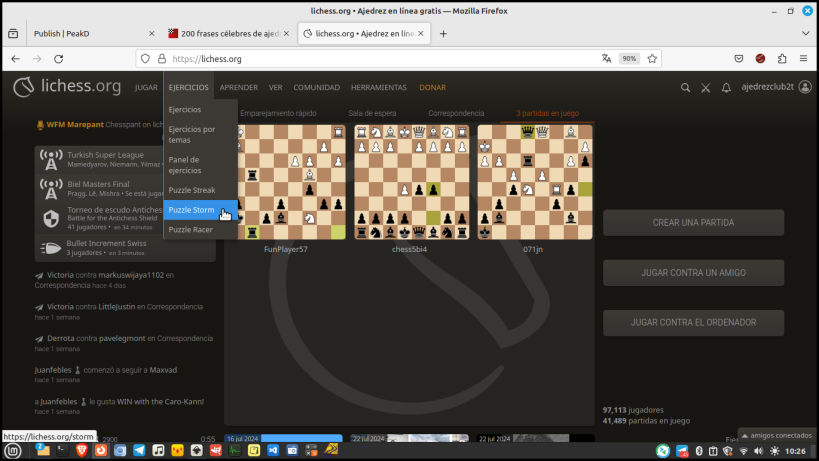
Task: Open ajedrezclub2t user menu
Action: 776,87
